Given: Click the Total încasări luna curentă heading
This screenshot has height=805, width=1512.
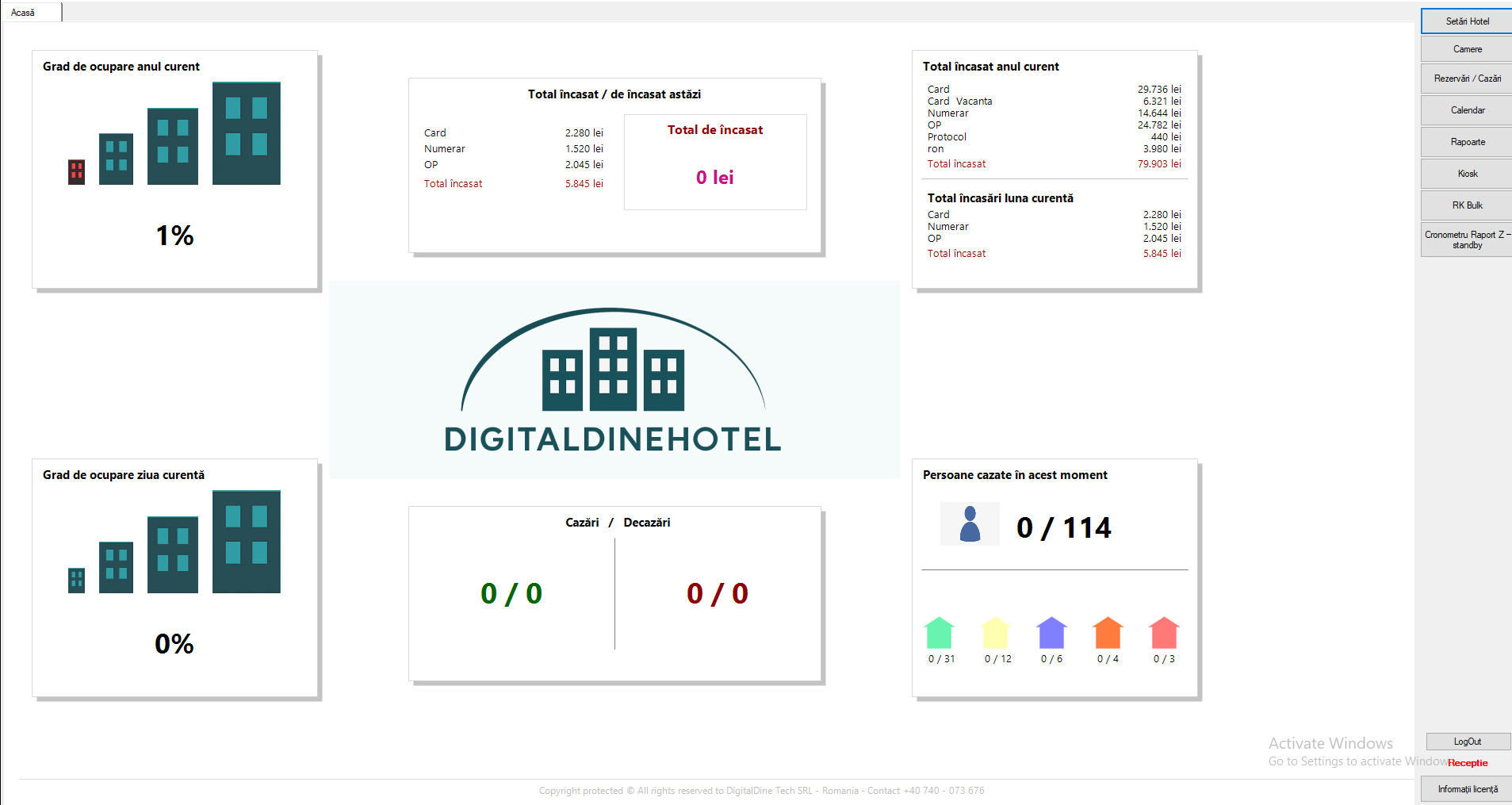Looking at the screenshot, I should coord(1001,198).
